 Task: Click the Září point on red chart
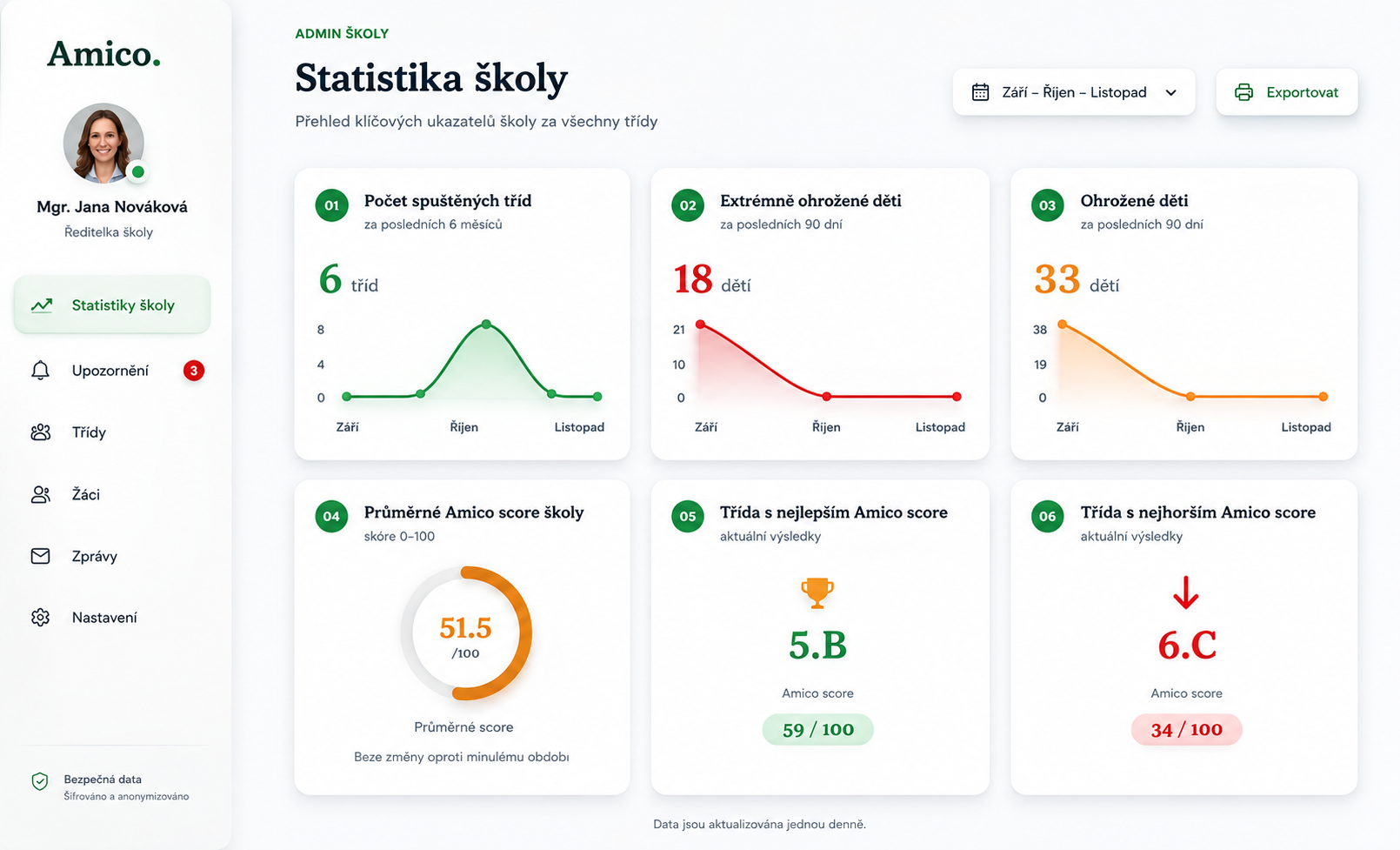pos(700,325)
